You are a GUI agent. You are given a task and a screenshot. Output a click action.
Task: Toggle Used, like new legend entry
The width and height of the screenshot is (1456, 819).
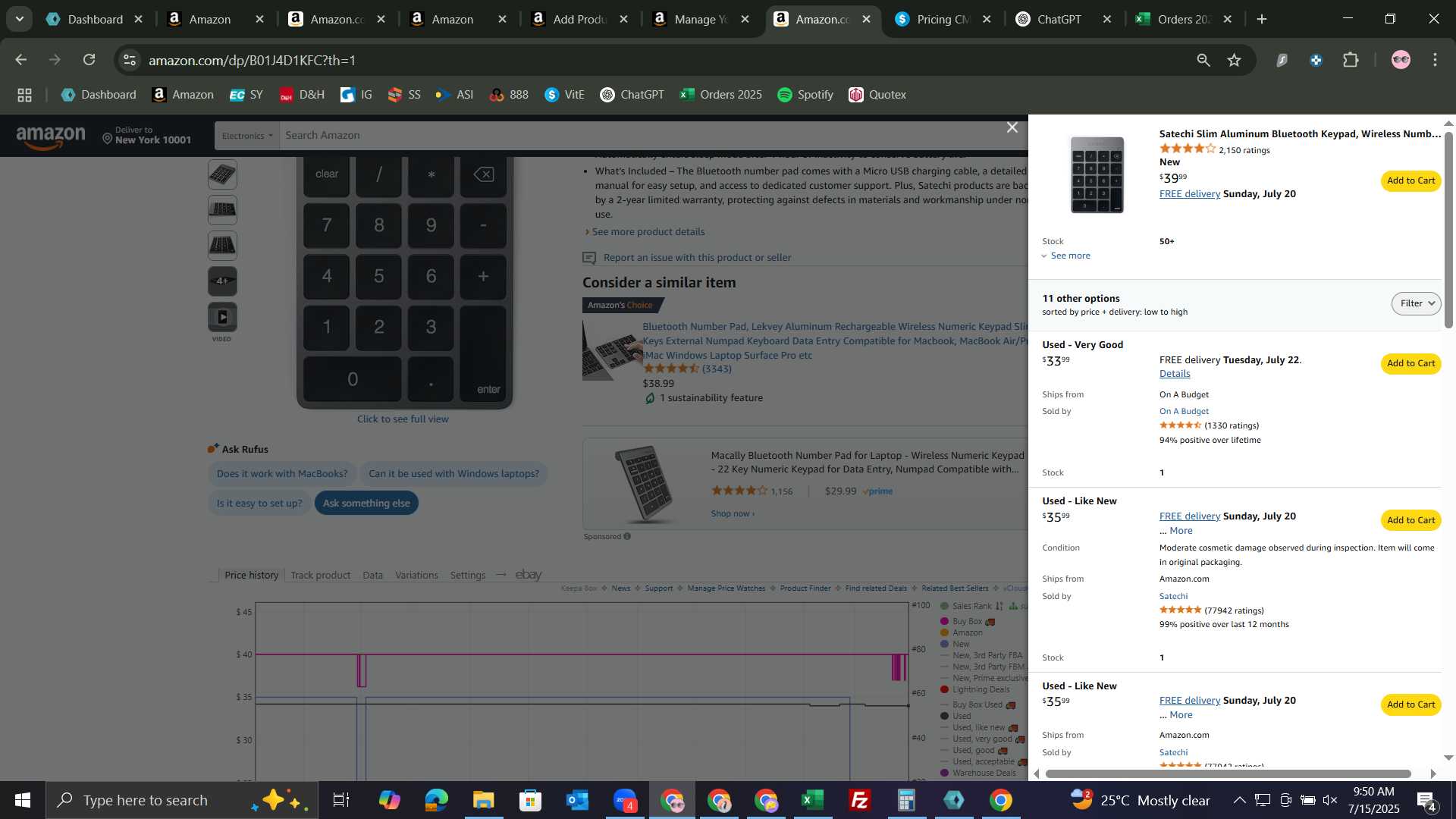(978, 727)
